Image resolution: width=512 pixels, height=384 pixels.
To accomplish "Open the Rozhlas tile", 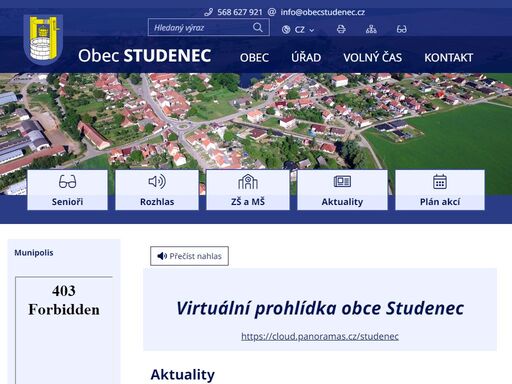I will tap(157, 190).
